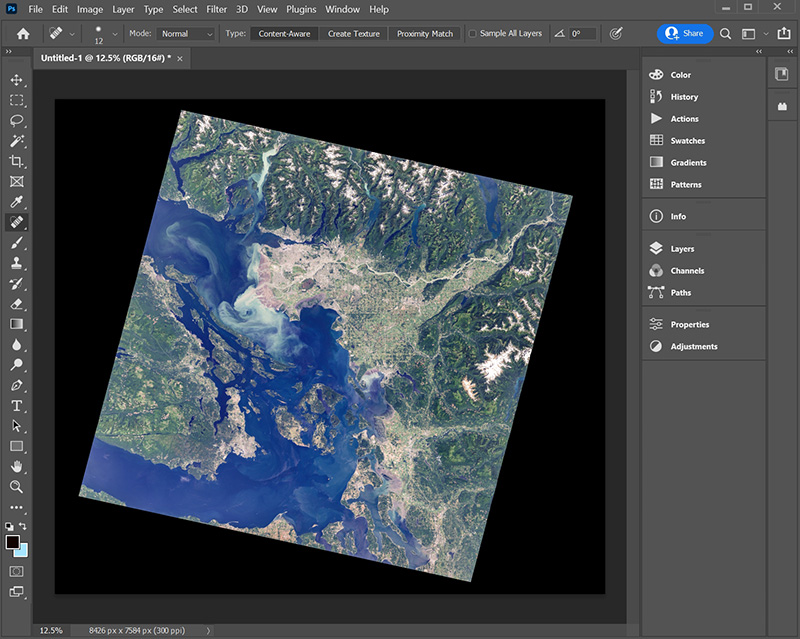Open the Filter menu
This screenshot has width=800, height=639.
pos(215,9)
